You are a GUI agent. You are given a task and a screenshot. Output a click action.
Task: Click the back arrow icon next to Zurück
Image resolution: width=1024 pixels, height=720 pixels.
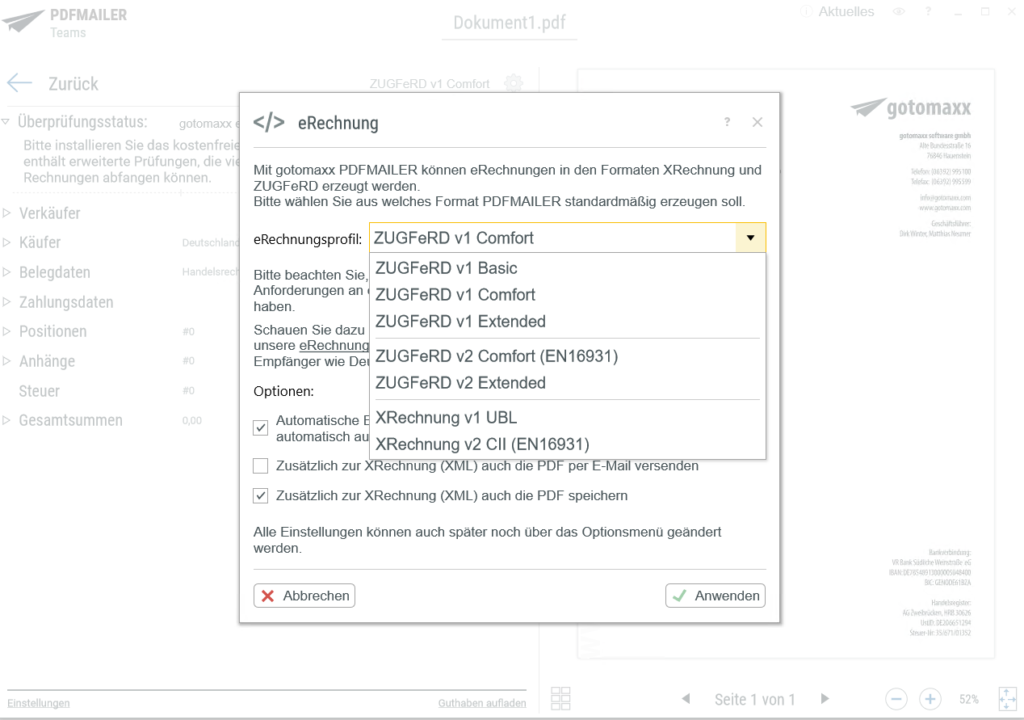point(20,83)
